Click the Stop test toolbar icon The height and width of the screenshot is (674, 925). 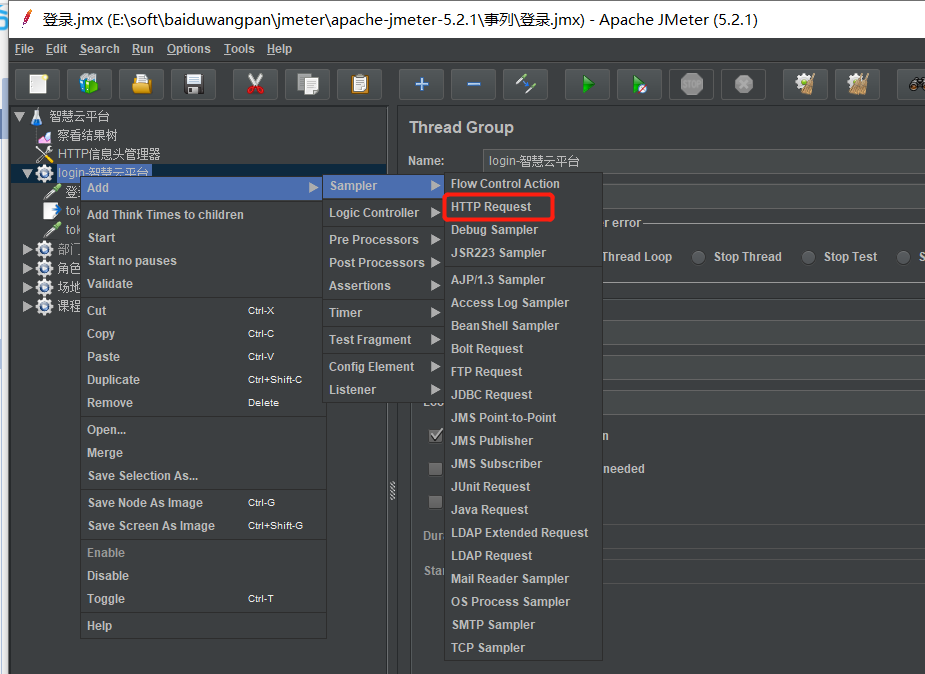click(691, 84)
